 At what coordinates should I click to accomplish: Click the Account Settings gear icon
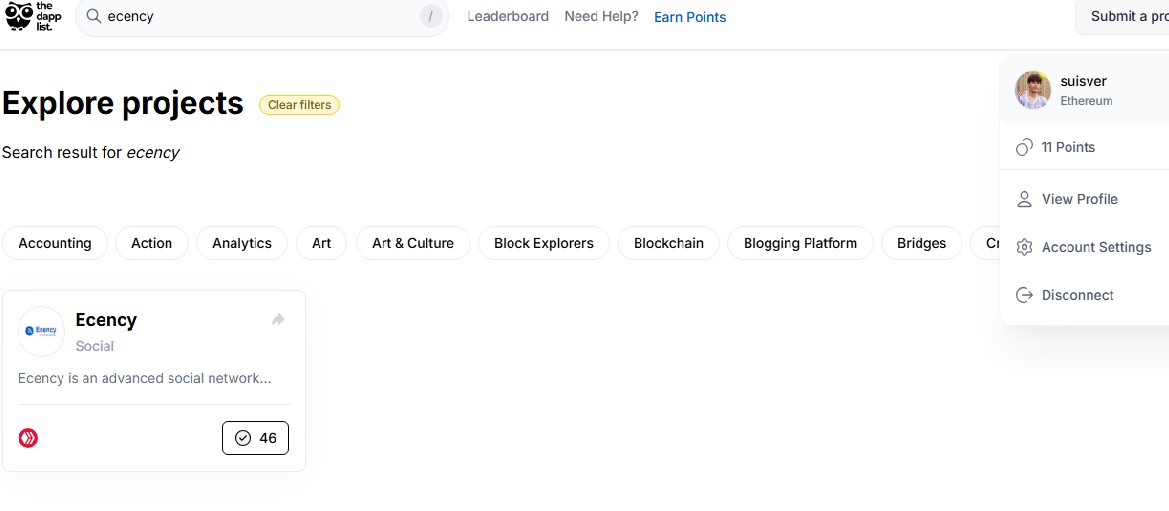click(x=1024, y=247)
